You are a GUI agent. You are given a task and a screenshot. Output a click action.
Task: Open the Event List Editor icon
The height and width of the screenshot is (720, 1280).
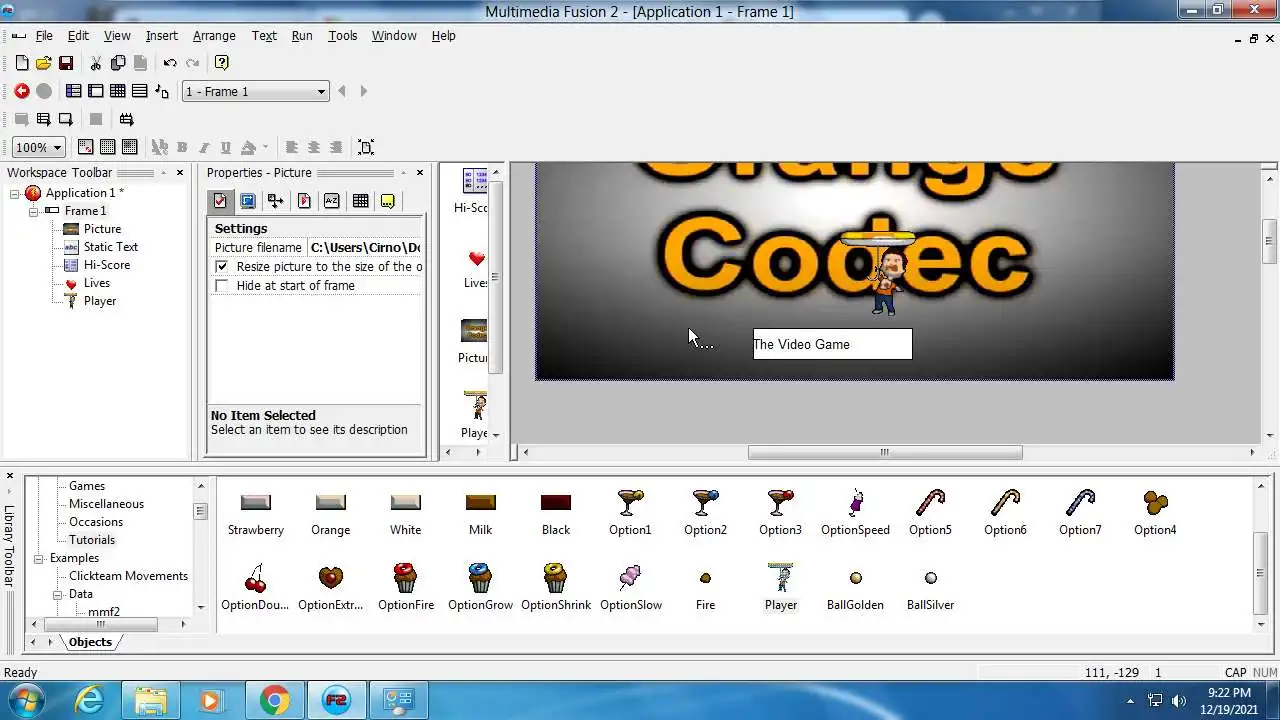coord(140,91)
